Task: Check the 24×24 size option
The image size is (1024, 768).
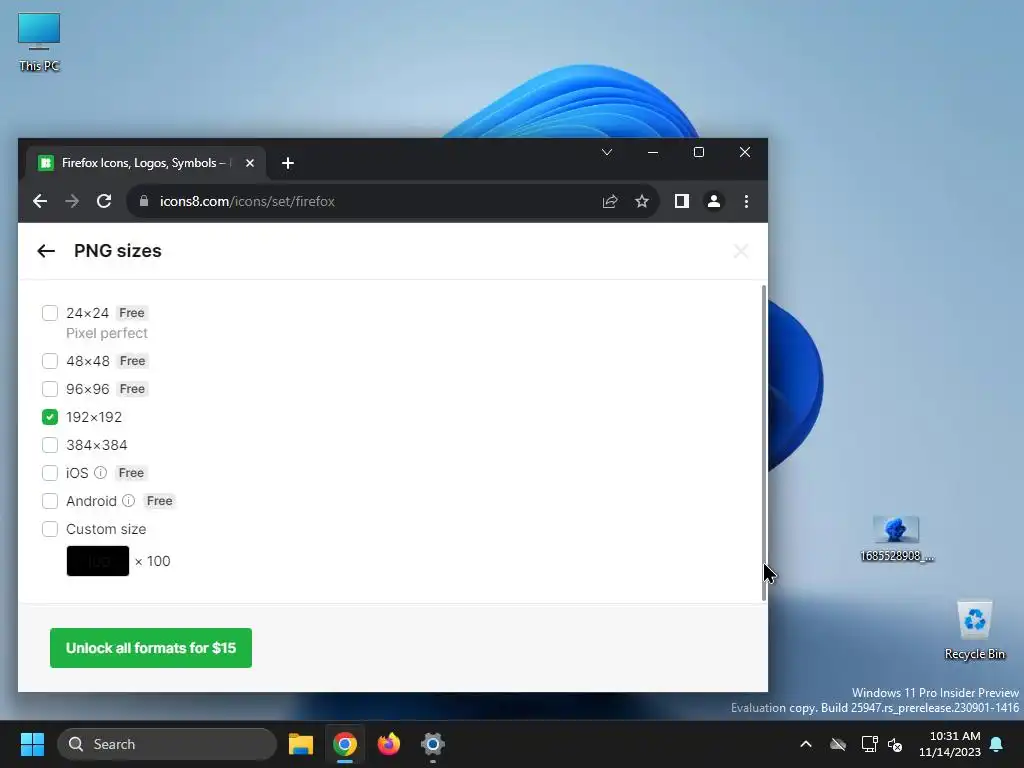Action: (x=50, y=313)
